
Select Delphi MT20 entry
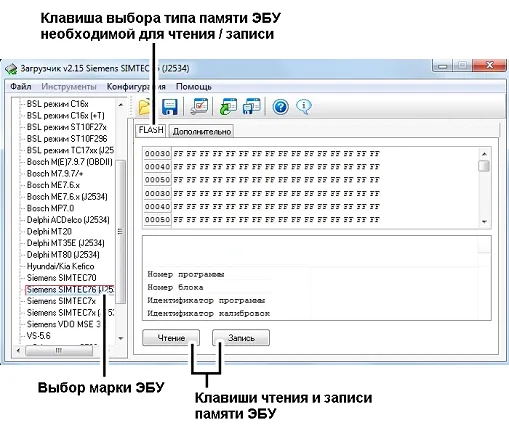pyautogui.click(x=49, y=231)
